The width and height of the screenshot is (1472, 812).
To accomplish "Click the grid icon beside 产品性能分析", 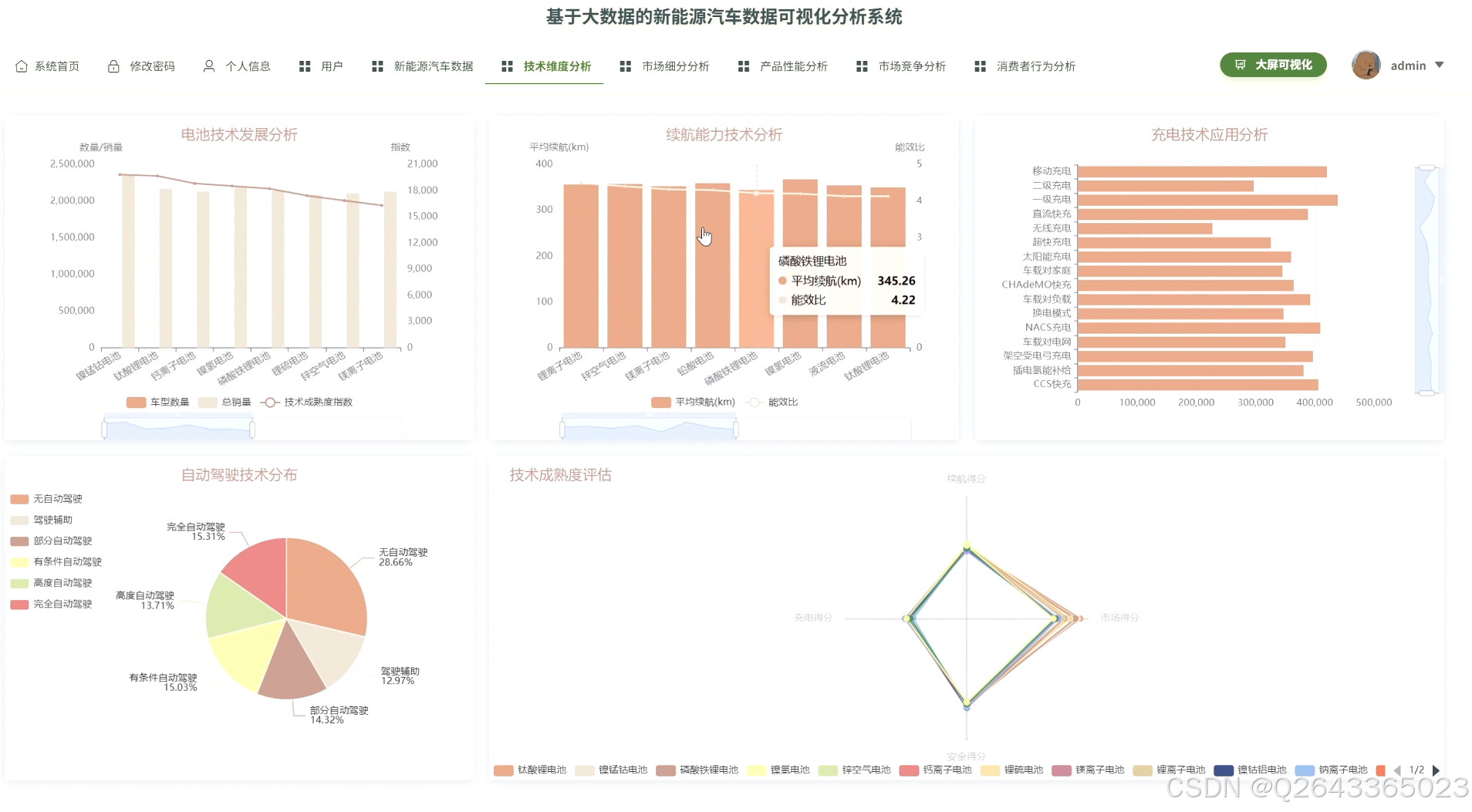I will coord(744,66).
